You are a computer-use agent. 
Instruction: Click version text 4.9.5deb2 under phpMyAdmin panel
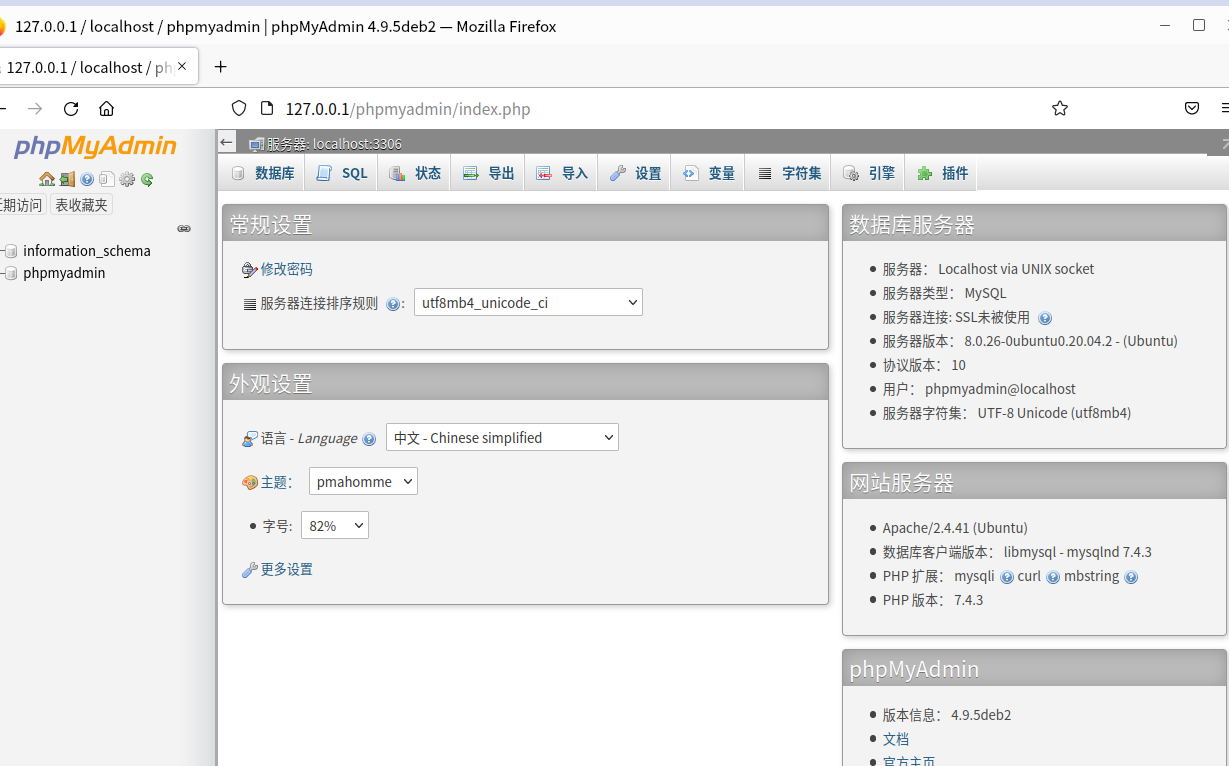(x=981, y=716)
